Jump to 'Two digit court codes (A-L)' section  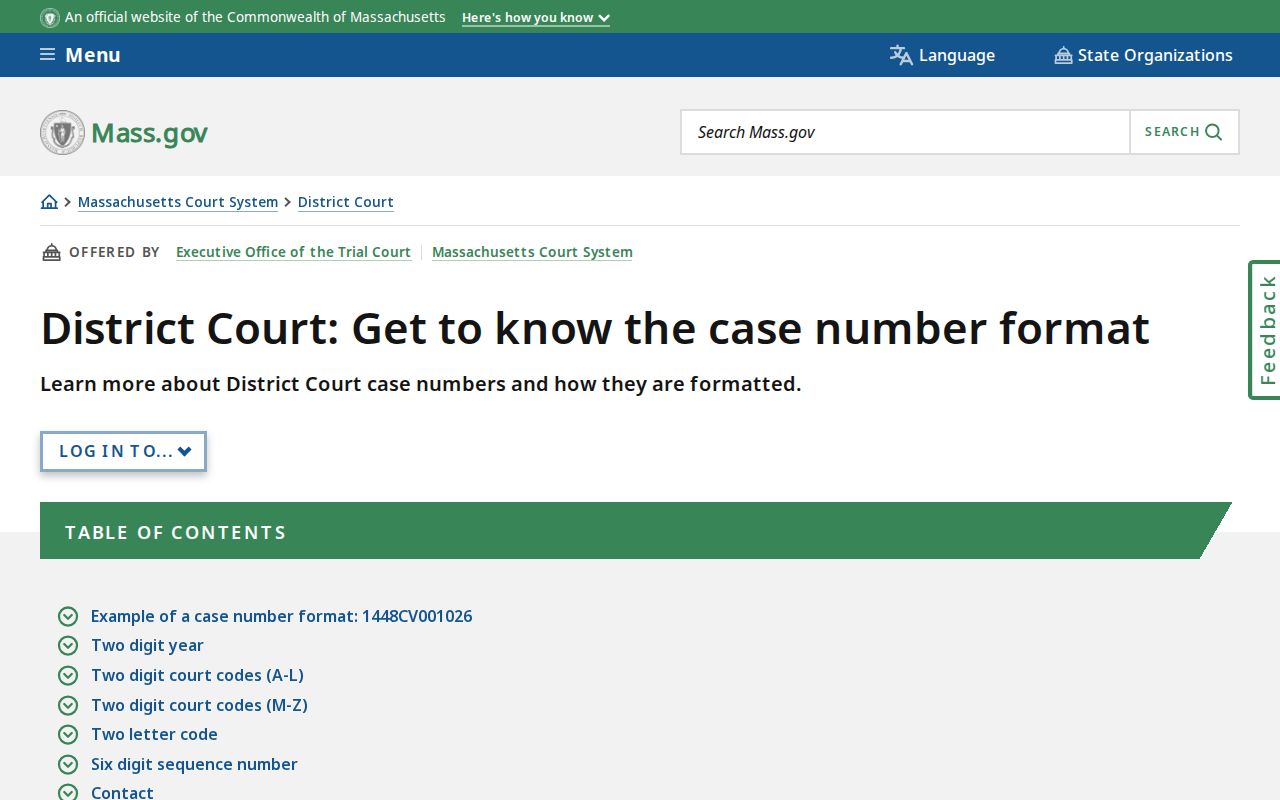(x=197, y=675)
